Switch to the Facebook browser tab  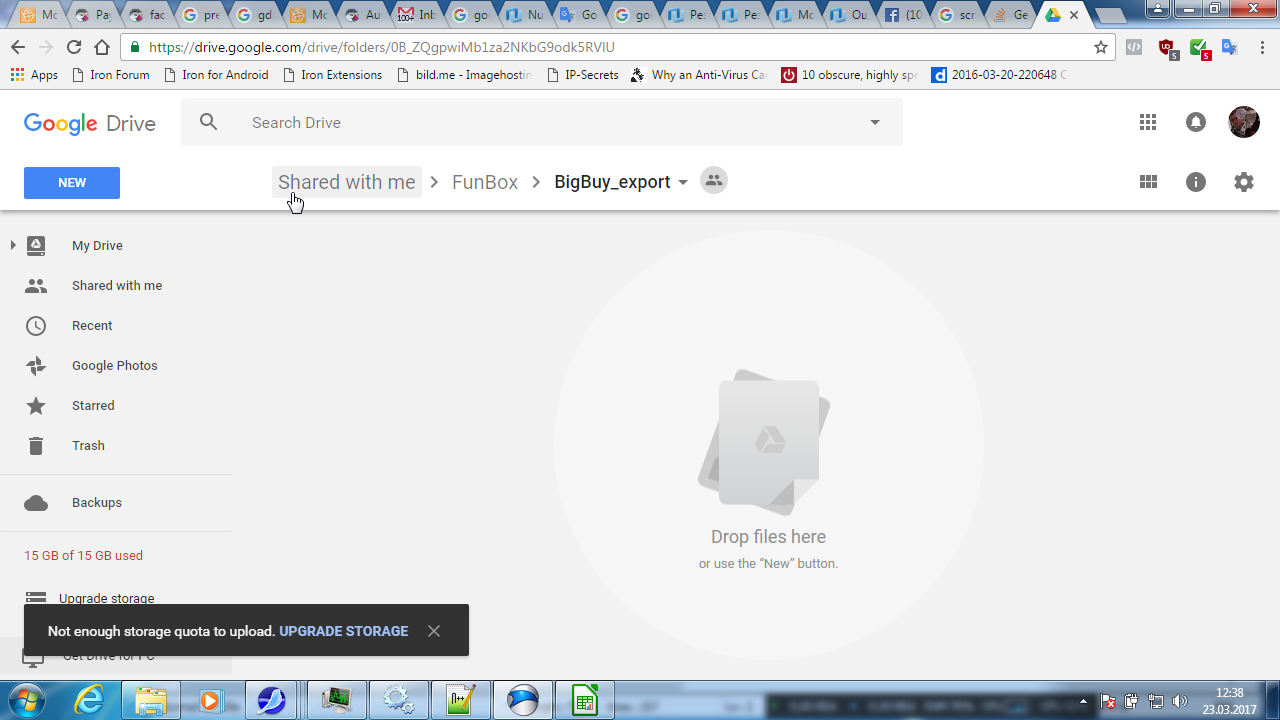pos(903,15)
